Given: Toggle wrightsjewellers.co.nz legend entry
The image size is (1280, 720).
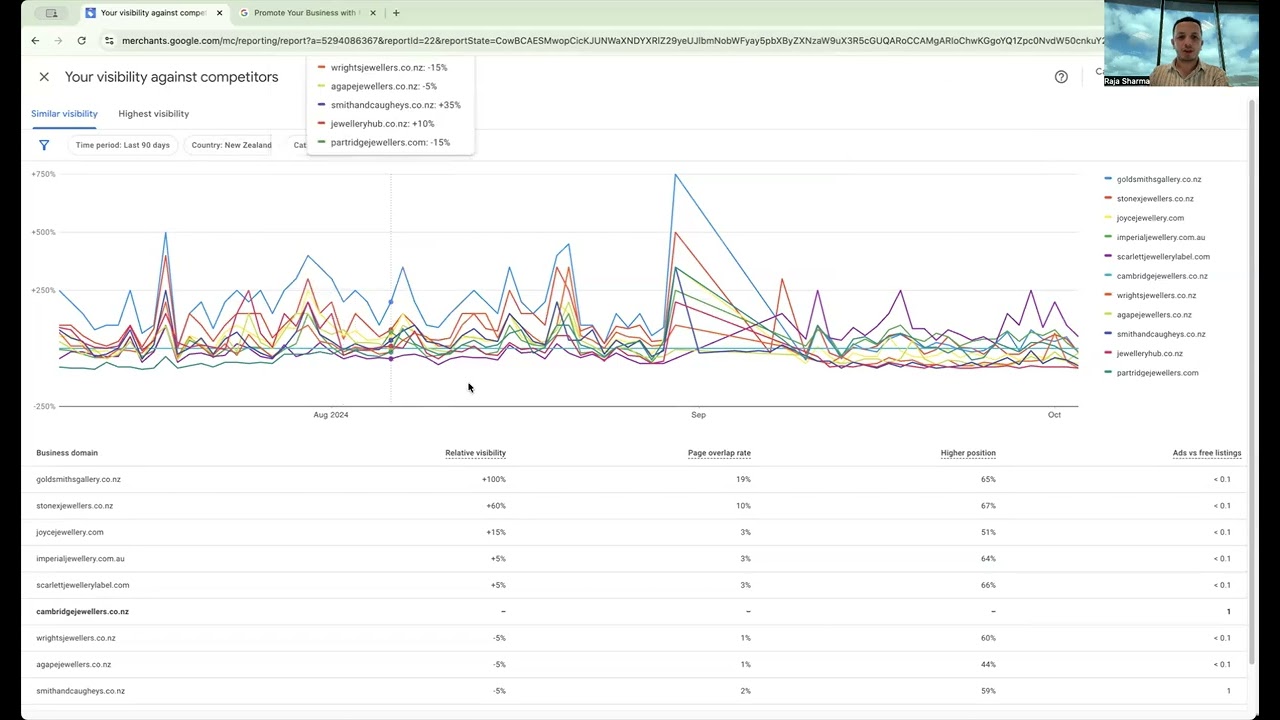Looking at the screenshot, I should tap(1150, 295).
